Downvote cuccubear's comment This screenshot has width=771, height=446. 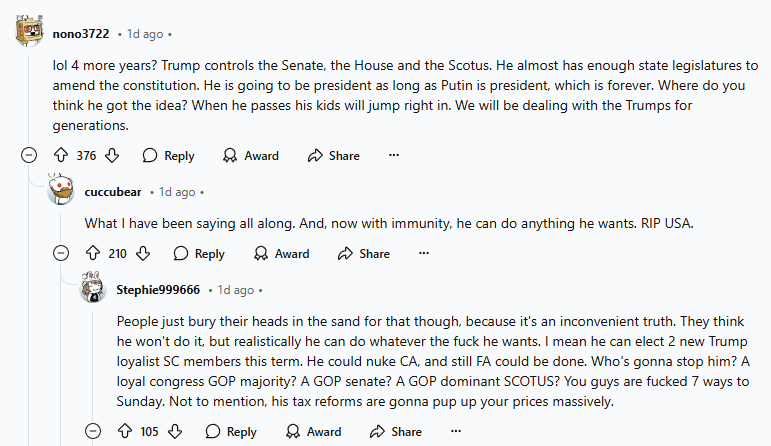coord(144,254)
